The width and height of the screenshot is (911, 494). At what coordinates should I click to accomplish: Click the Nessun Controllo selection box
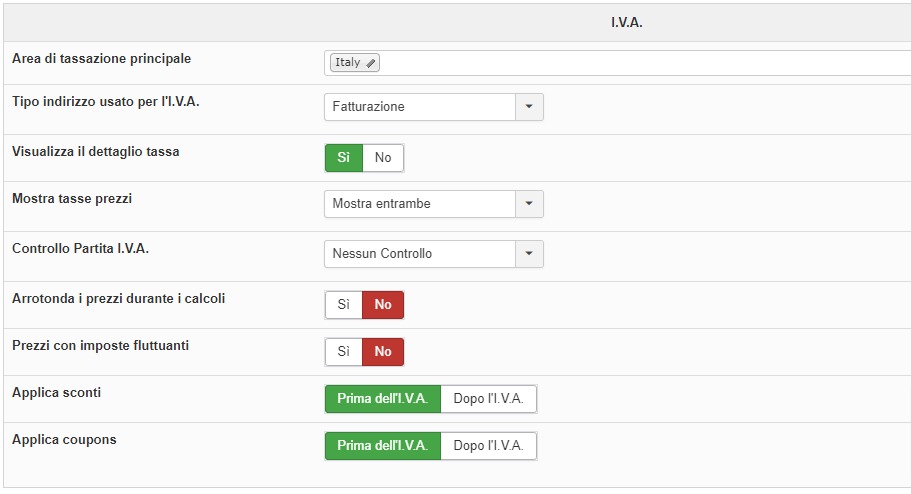tap(420, 254)
